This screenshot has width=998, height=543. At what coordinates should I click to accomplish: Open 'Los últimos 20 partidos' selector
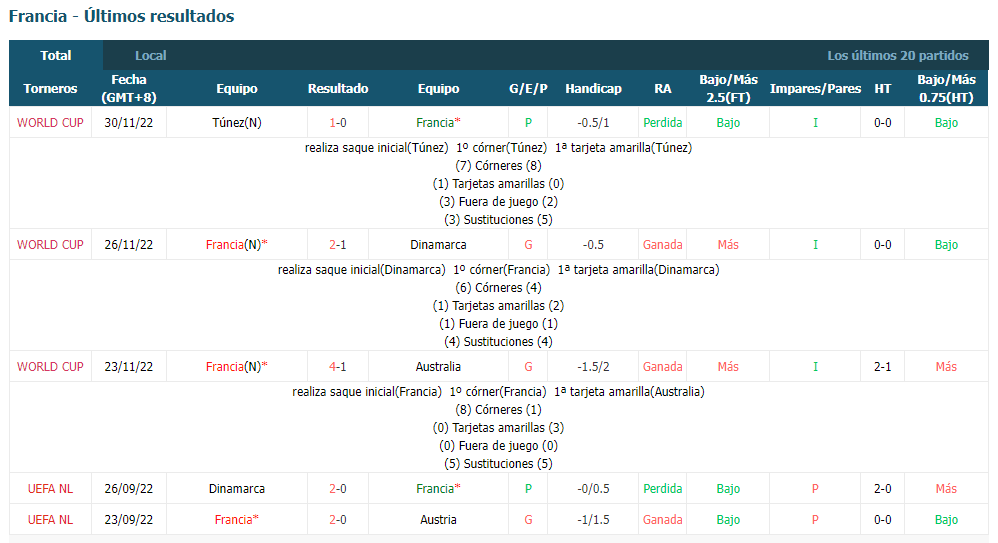tap(897, 55)
